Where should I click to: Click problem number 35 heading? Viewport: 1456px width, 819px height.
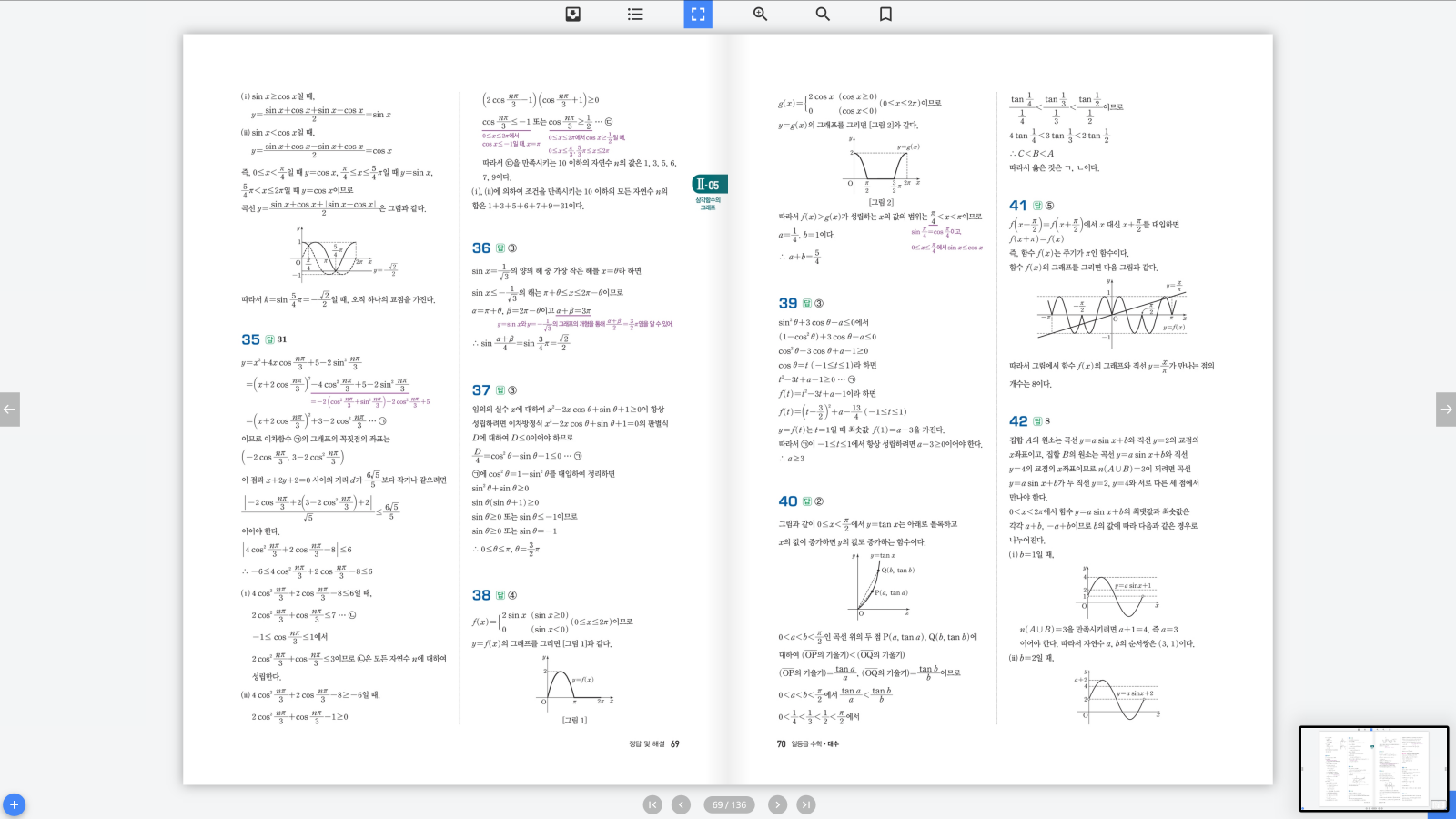point(250,339)
